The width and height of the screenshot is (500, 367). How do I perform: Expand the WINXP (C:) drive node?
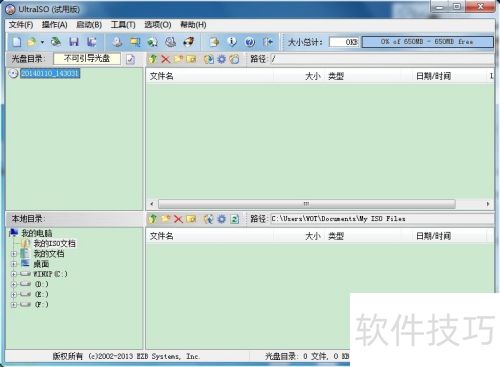point(14,274)
